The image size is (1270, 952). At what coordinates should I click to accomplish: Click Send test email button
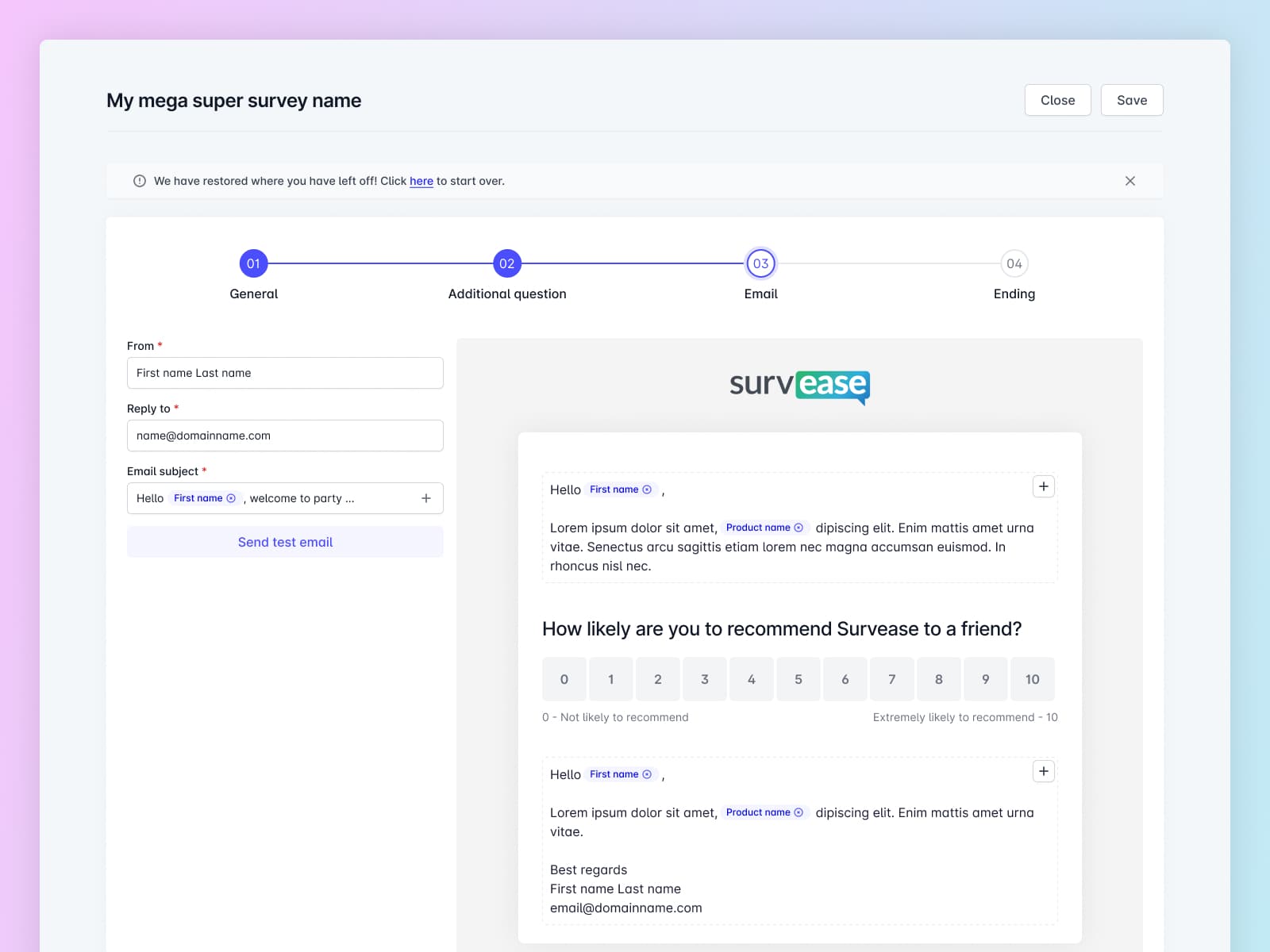(x=285, y=542)
